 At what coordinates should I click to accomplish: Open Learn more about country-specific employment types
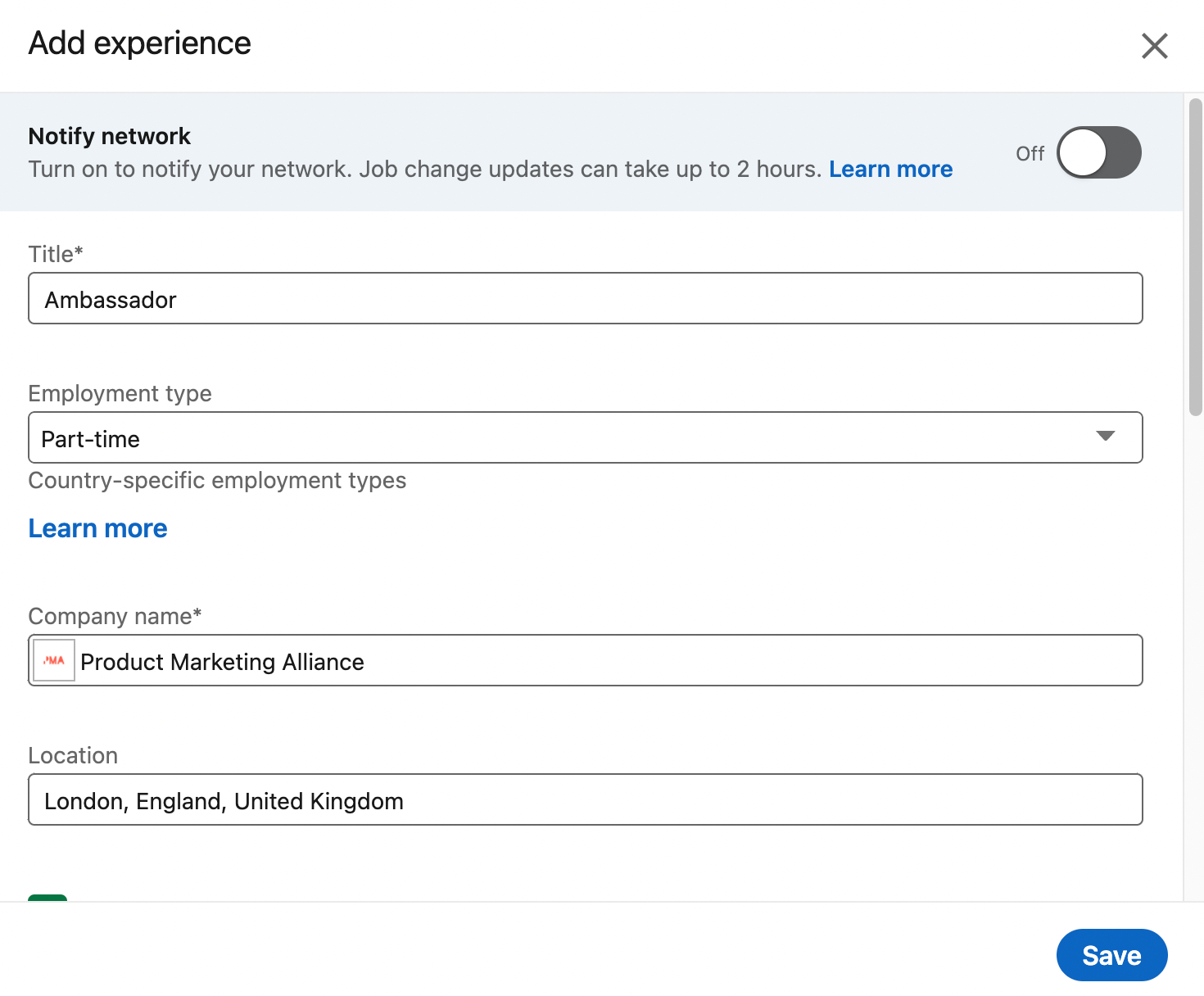[97, 528]
